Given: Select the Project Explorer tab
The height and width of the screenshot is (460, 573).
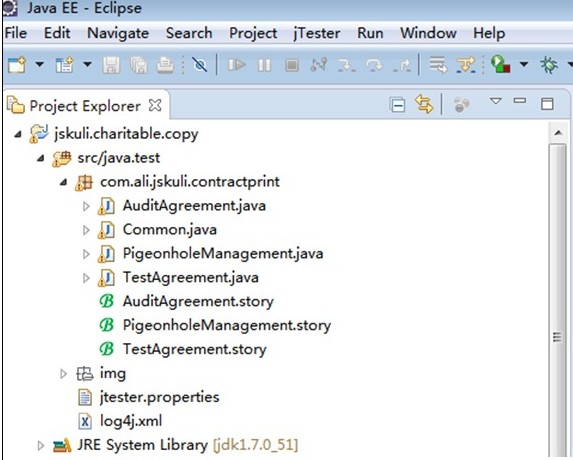Looking at the screenshot, I should (x=85, y=106).
